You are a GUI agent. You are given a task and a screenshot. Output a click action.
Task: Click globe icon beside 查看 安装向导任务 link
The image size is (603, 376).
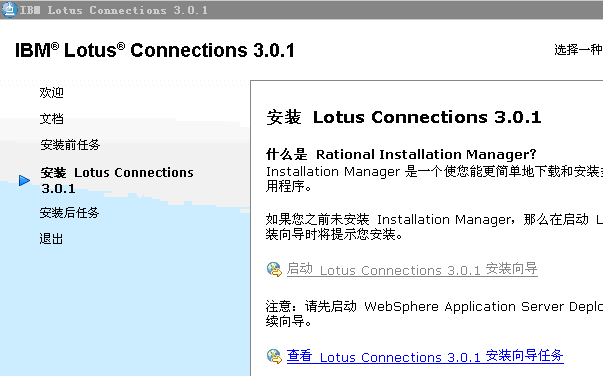click(x=274, y=356)
